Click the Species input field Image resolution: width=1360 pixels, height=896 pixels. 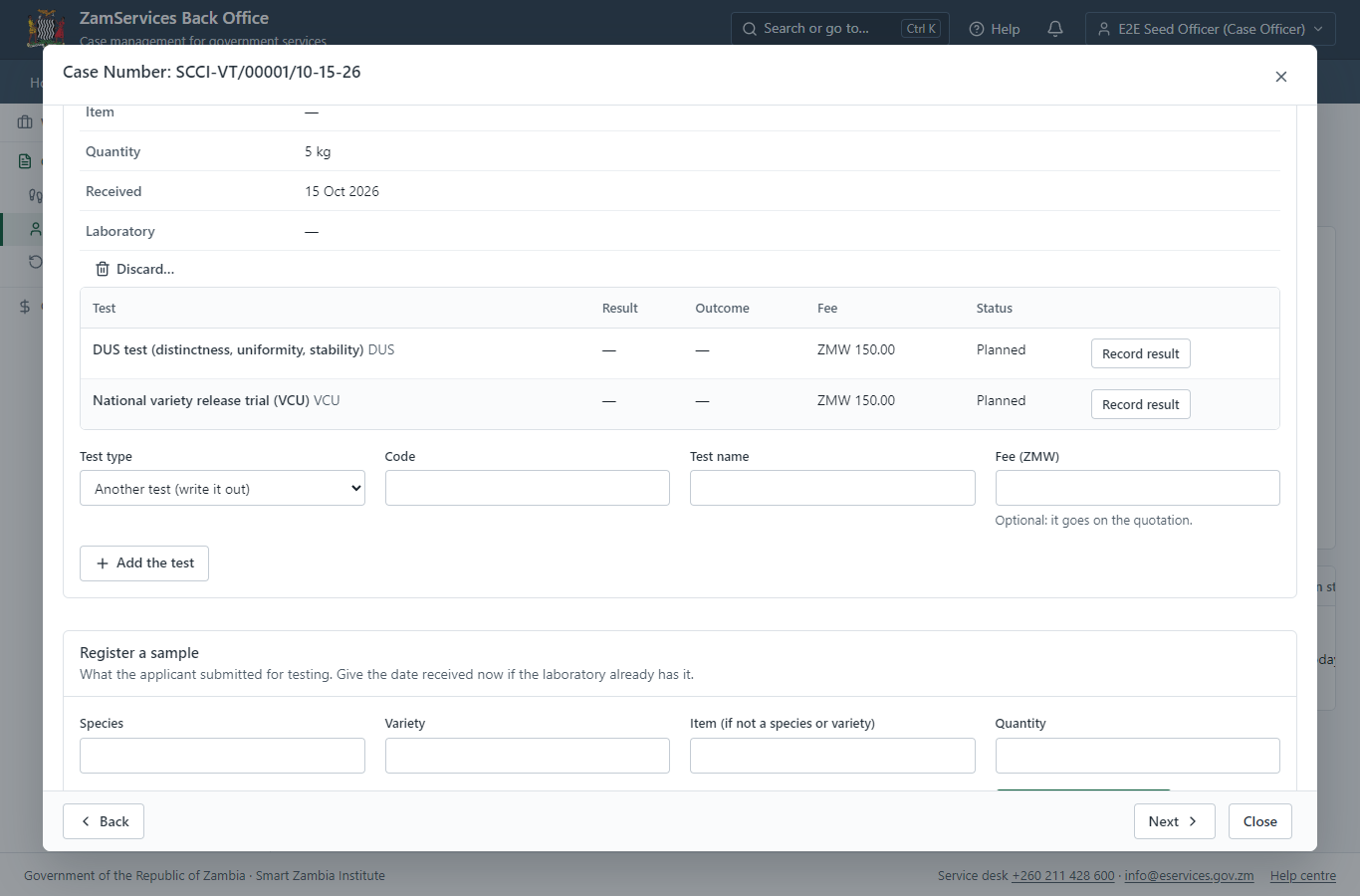pyautogui.click(x=222, y=756)
